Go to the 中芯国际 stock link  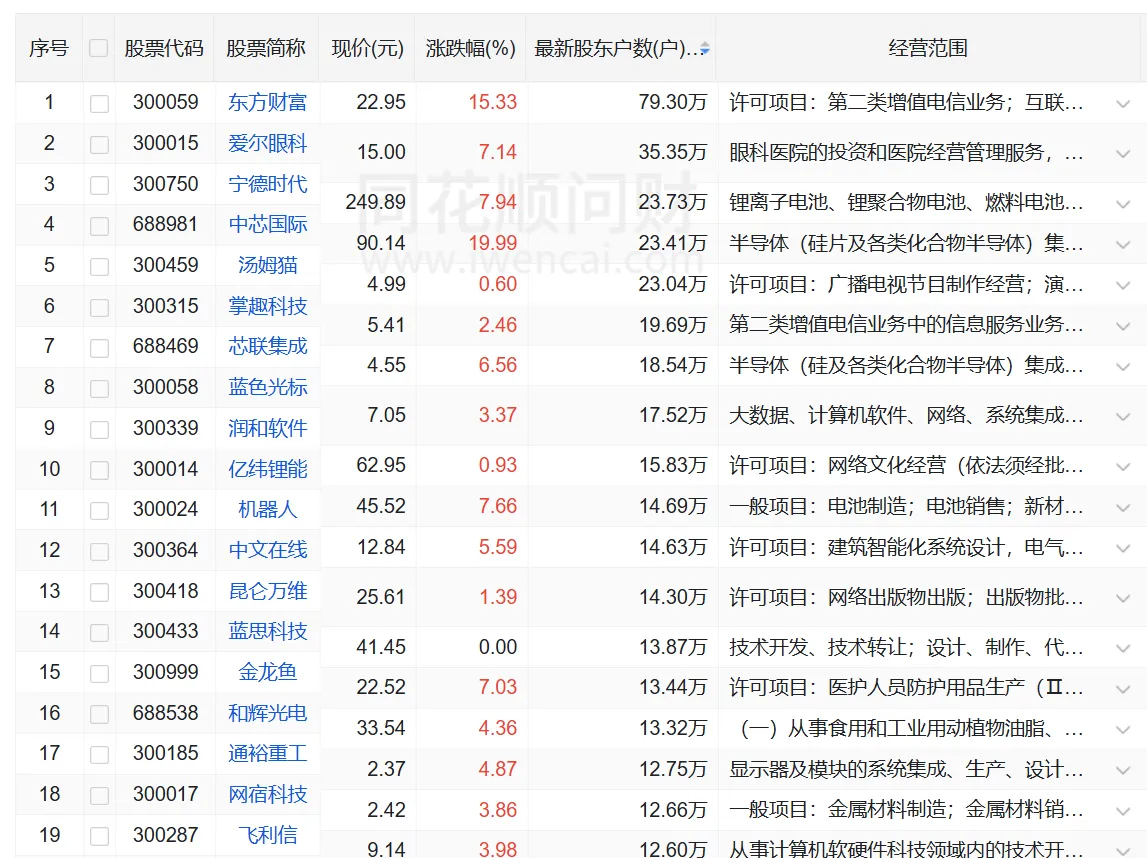(267, 225)
